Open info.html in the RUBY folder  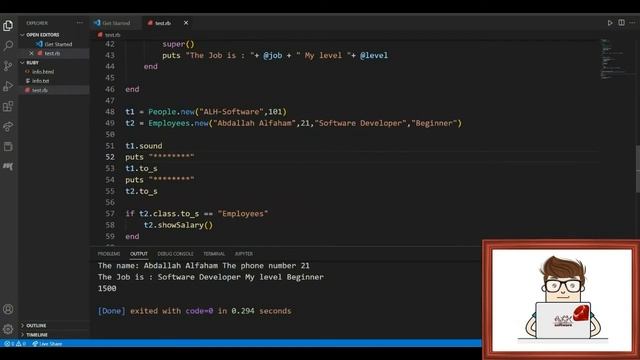click(54, 71)
